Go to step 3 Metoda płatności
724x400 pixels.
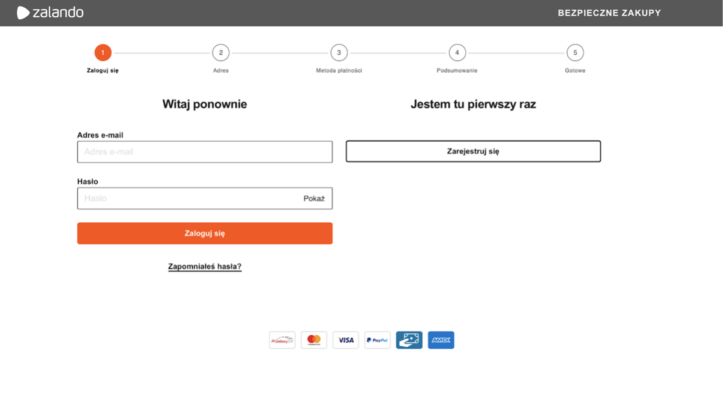tap(339, 53)
